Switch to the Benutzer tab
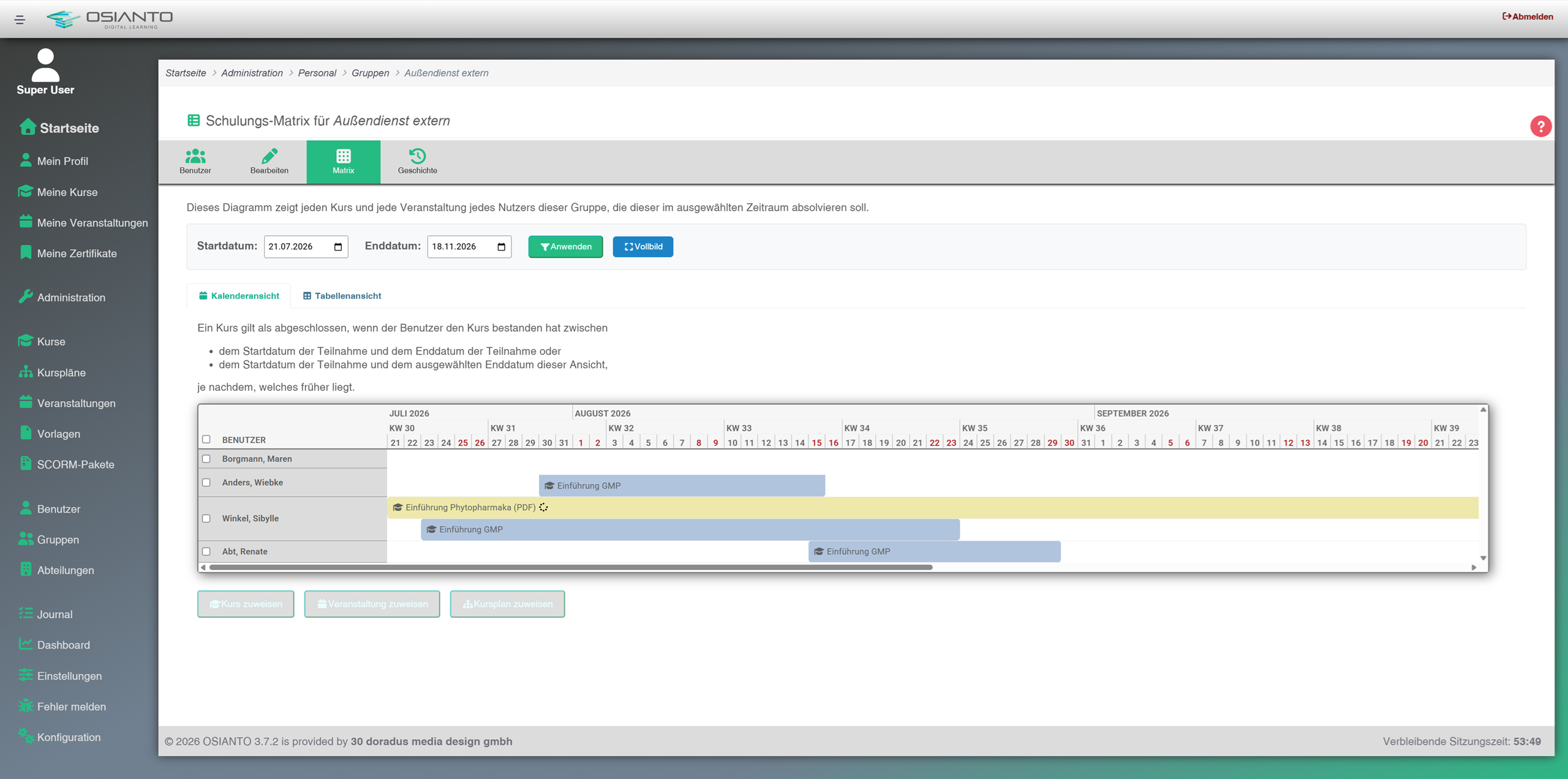 [x=195, y=162]
